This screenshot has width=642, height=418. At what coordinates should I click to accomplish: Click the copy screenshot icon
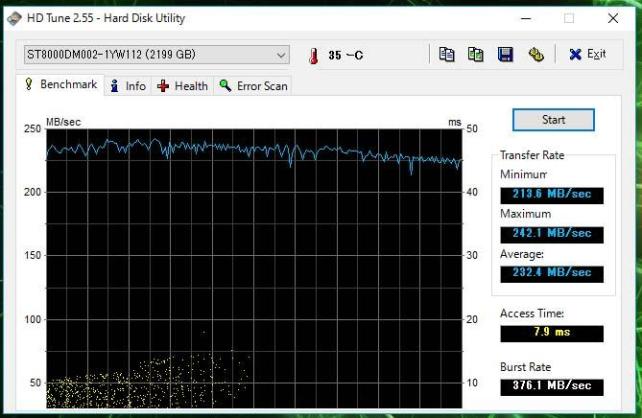pyautogui.click(x=475, y=54)
